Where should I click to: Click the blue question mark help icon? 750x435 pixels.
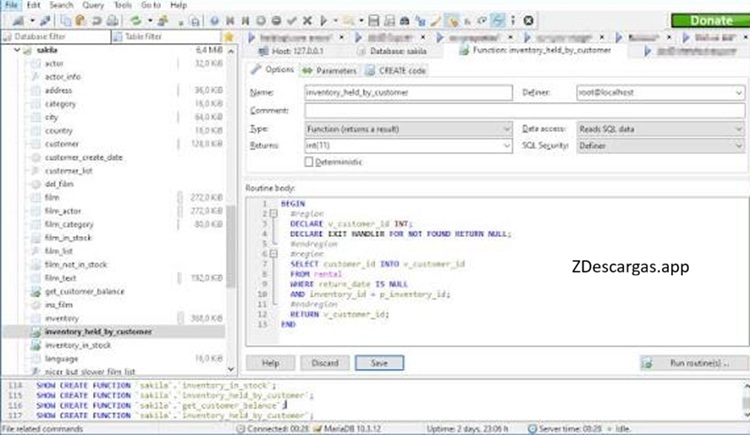tap(214, 21)
